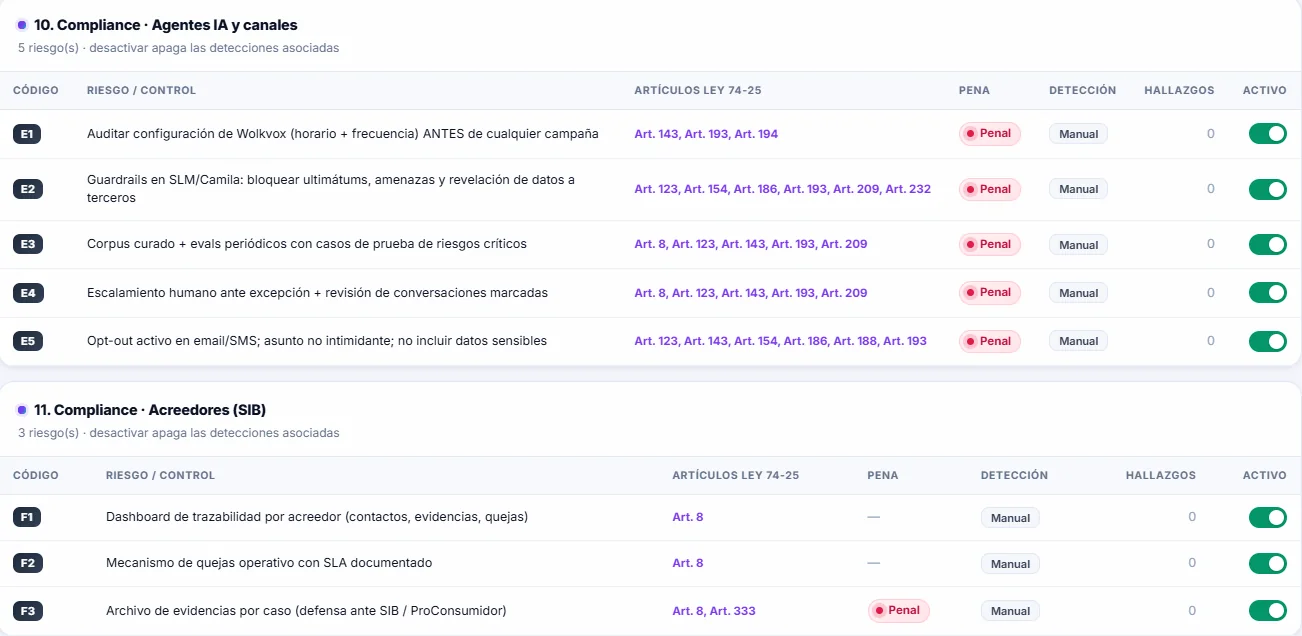Viewport: 1302px width, 636px height.
Task: Turn off the E4 escalamiento humano switch
Action: pyautogui.click(x=1267, y=293)
